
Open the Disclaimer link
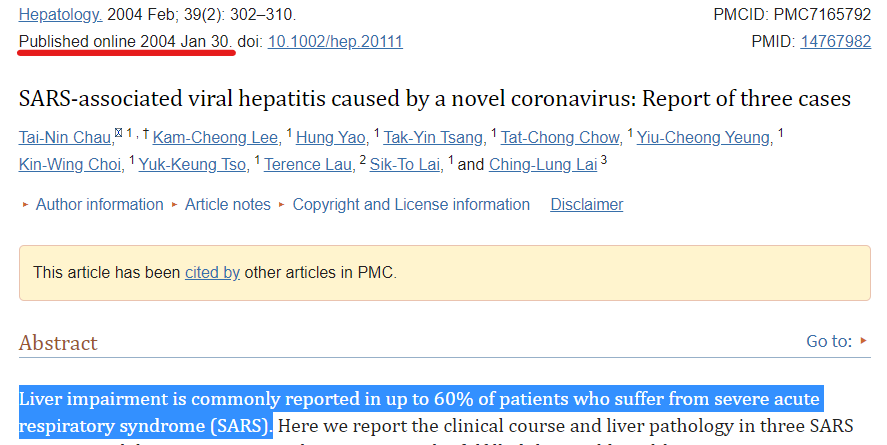pos(587,205)
